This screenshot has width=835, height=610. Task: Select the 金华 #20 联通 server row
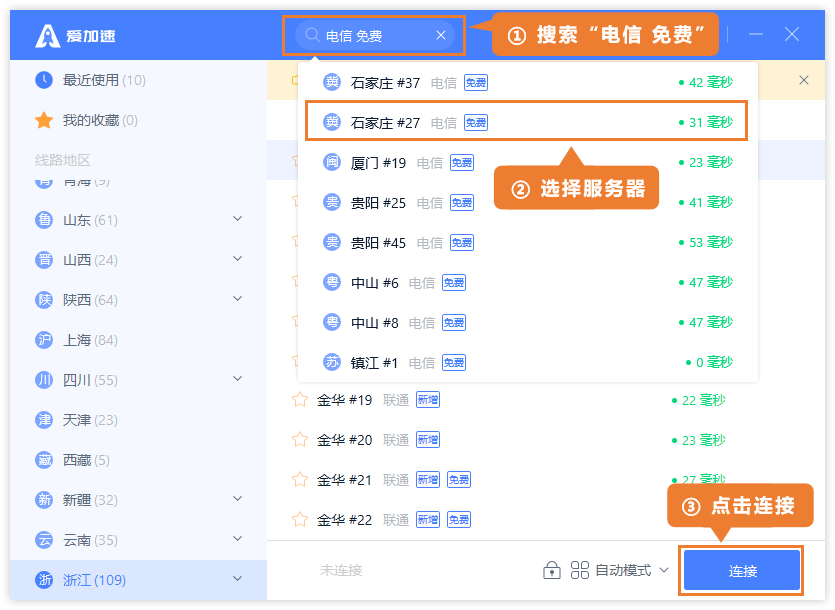[546, 440]
